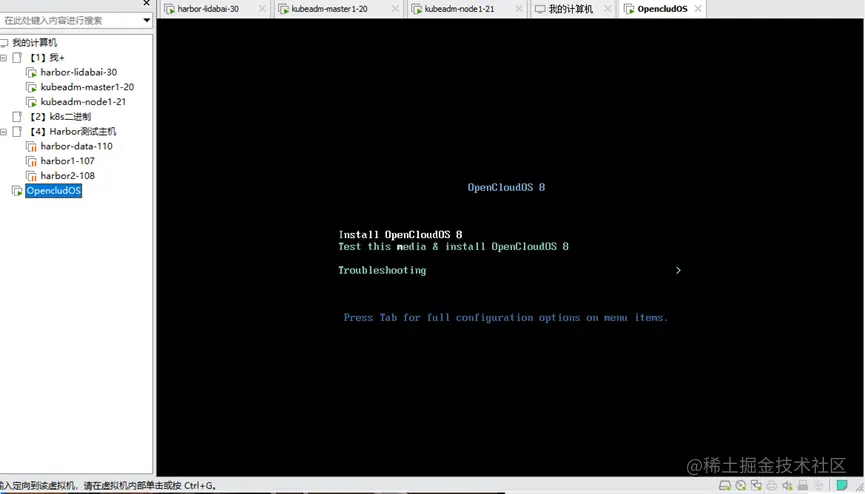Click the hard disk status icon

click(x=725, y=486)
